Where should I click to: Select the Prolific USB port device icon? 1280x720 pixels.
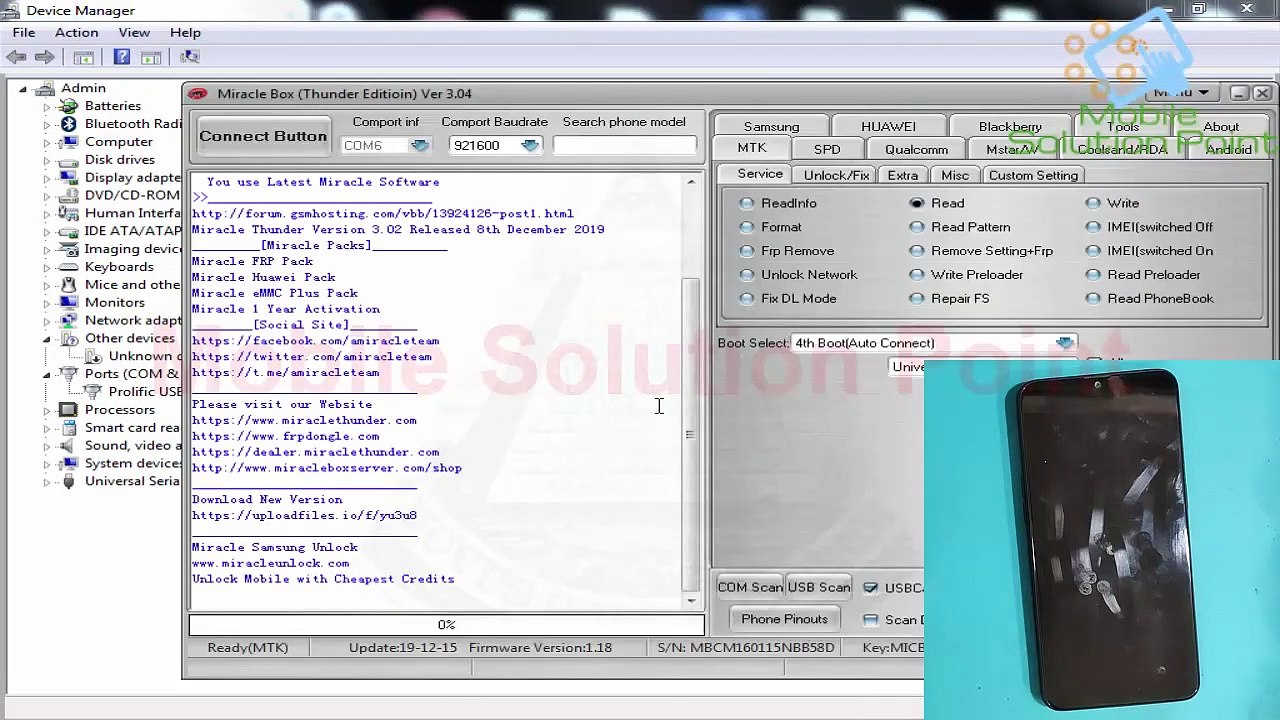coord(92,392)
